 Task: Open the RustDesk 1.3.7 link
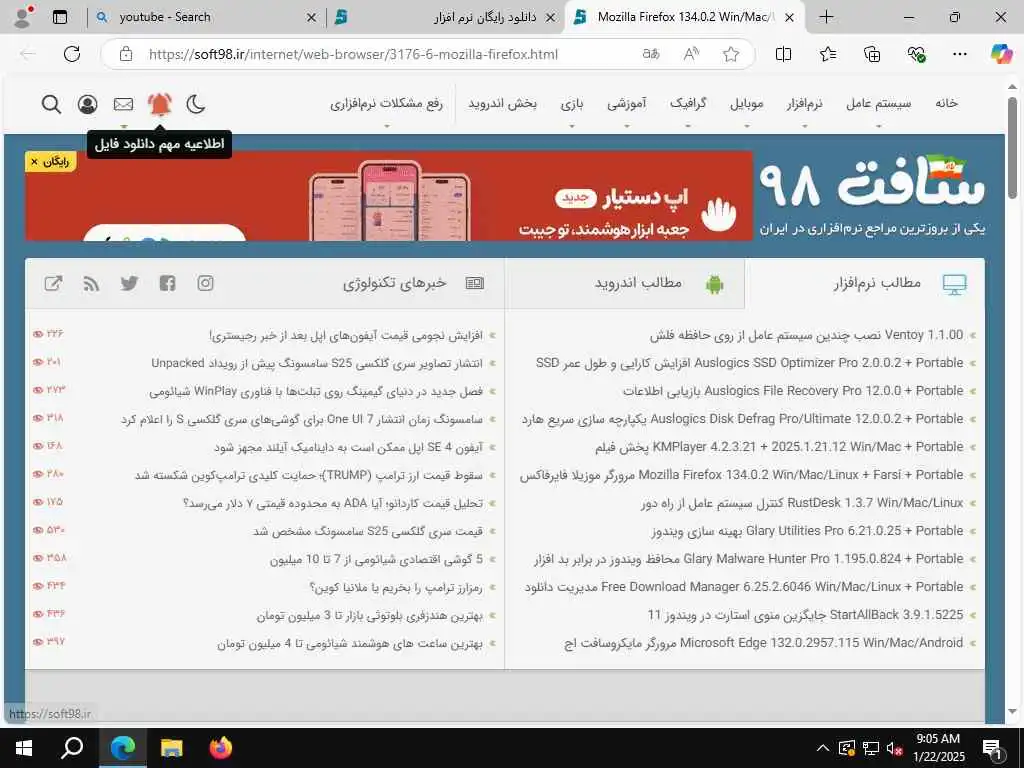coord(802,504)
